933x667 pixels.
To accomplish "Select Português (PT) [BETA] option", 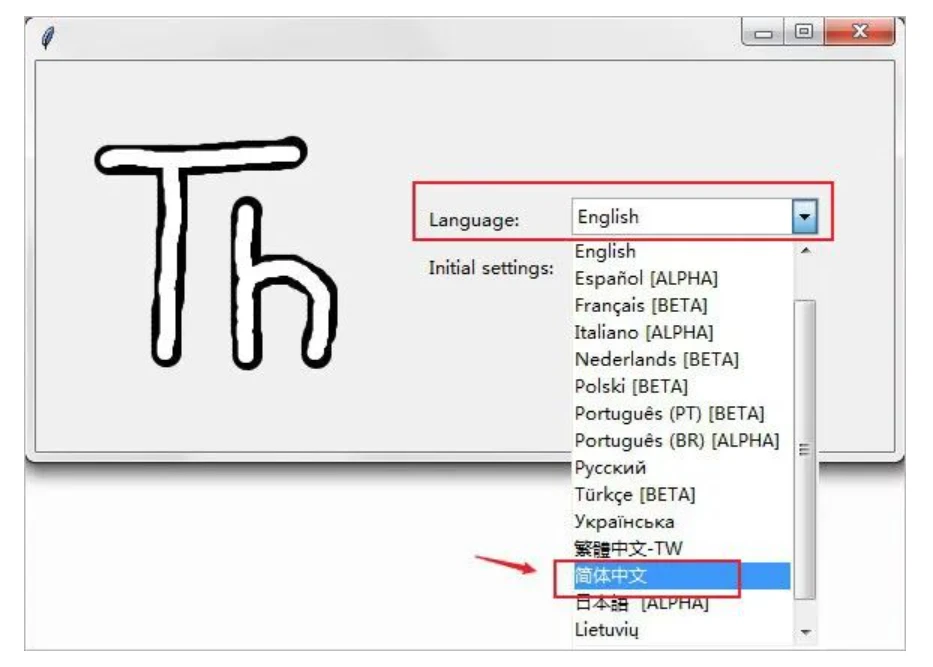I will click(x=669, y=413).
